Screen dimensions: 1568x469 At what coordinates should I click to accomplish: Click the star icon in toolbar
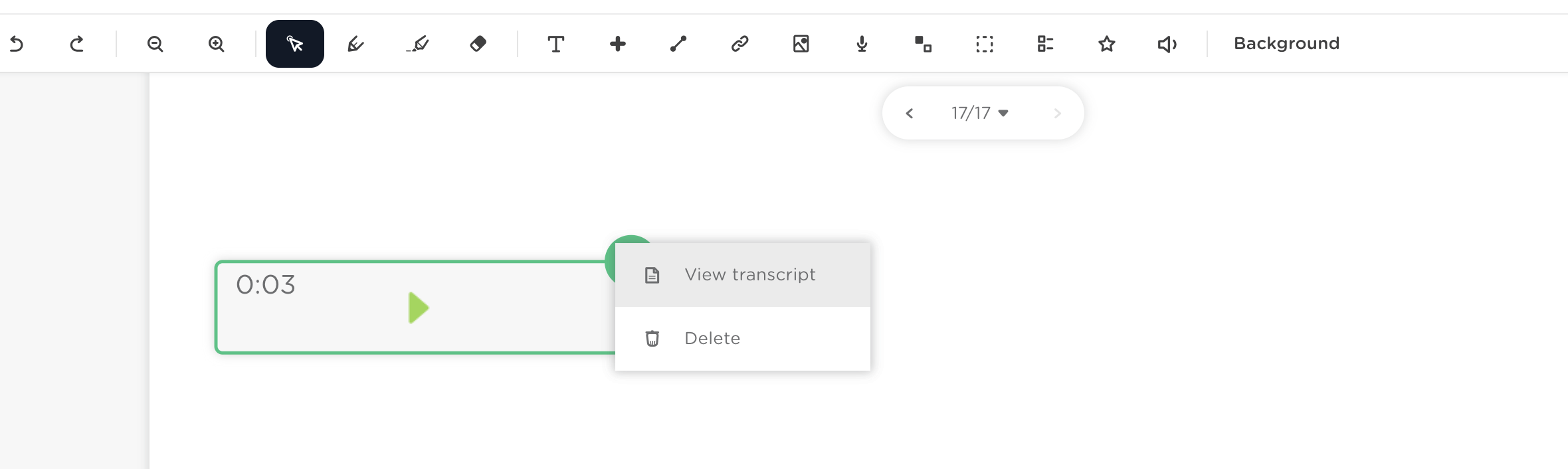coord(1107,44)
